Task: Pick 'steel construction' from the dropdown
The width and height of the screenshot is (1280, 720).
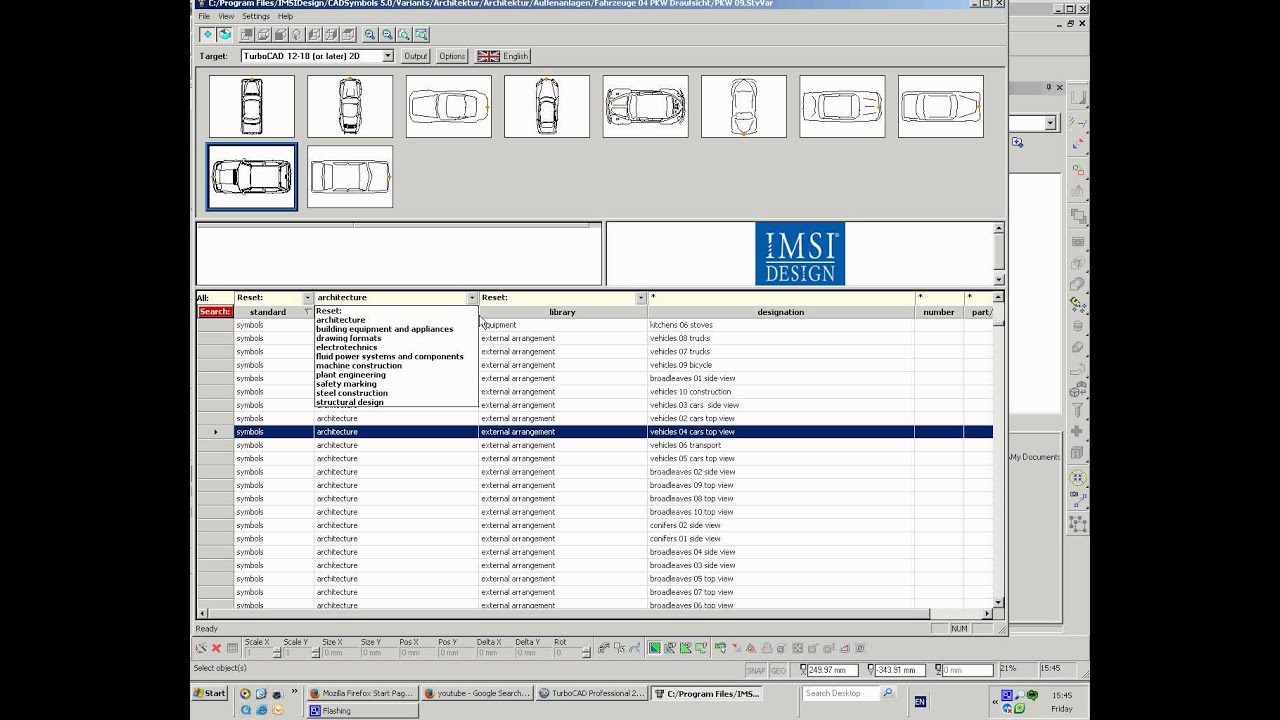Action: 351,393
